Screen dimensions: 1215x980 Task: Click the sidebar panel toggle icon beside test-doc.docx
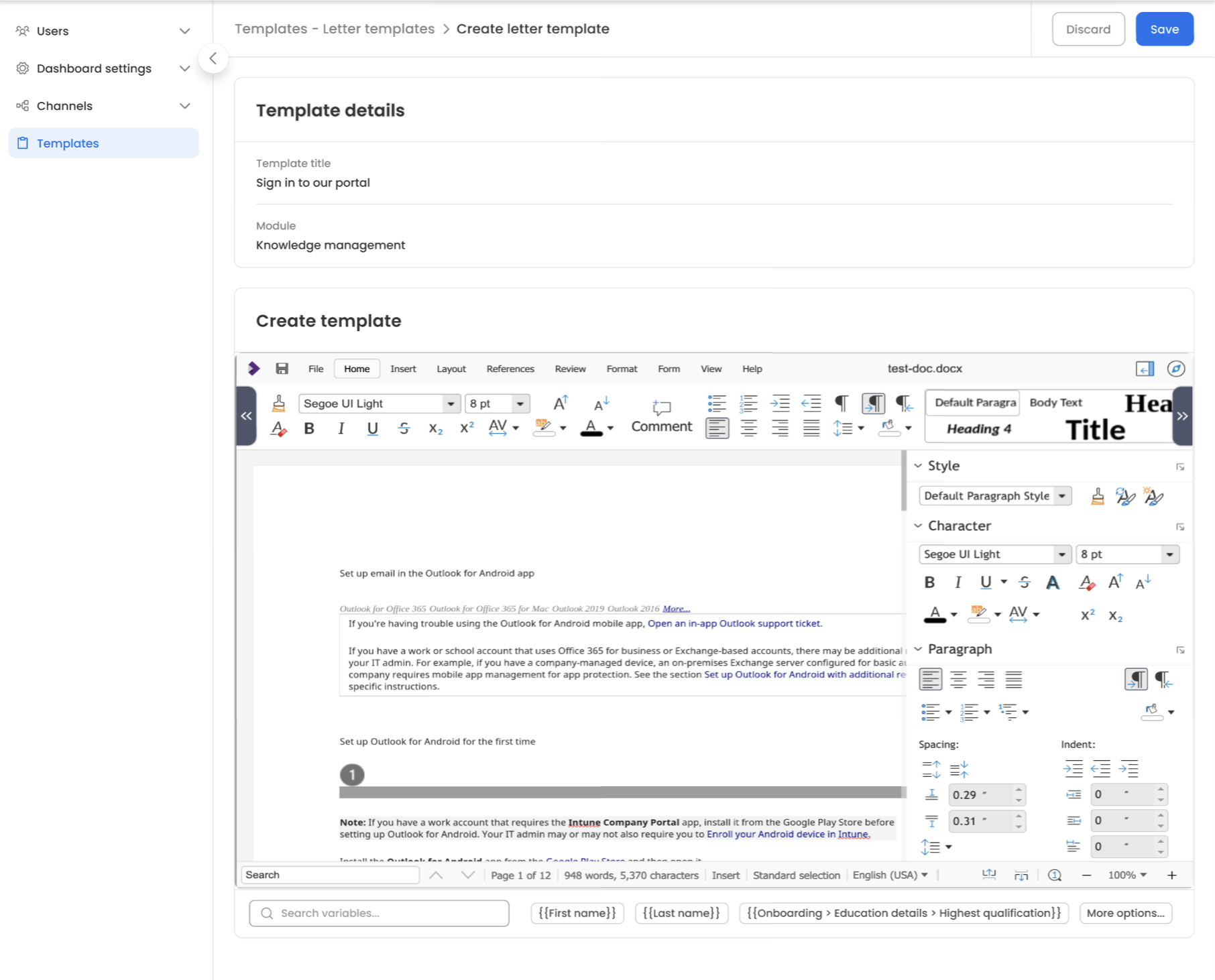click(x=1145, y=369)
